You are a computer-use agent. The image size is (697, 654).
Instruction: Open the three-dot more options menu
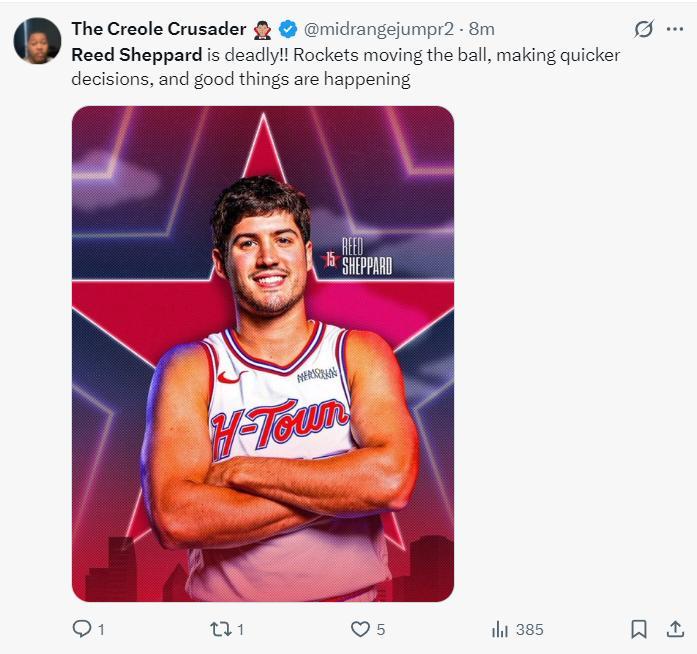(x=675, y=30)
